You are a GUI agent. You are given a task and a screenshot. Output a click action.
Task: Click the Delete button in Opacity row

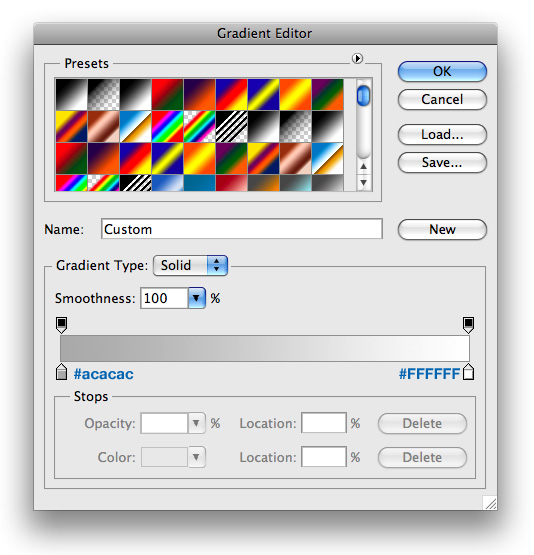click(422, 423)
